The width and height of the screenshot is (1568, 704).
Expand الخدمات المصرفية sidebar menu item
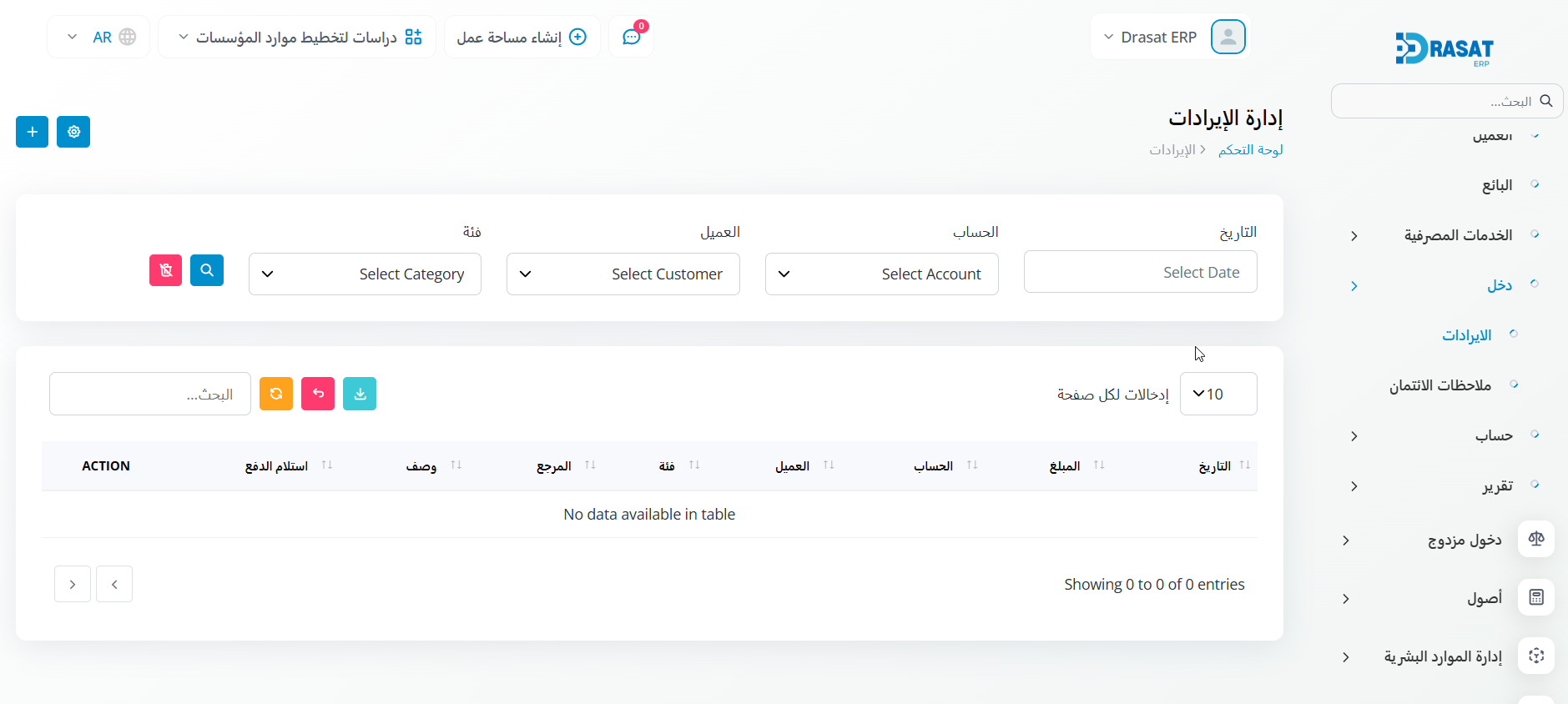pyautogui.click(x=1457, y=235)
